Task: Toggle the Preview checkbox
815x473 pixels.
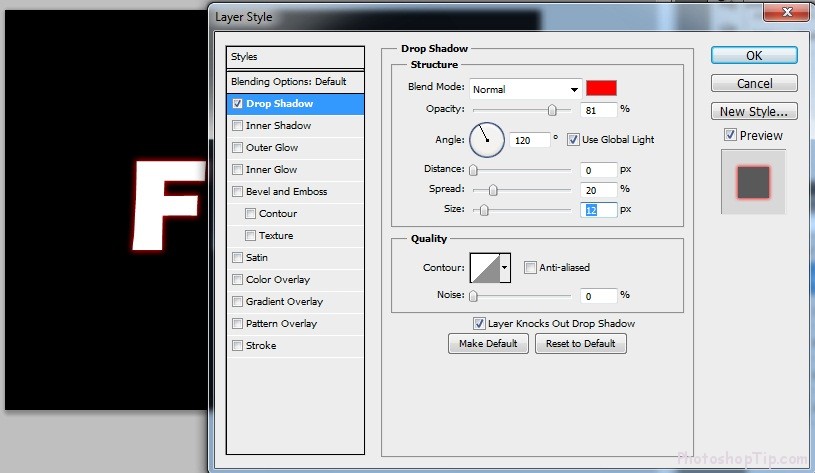Action: pyautogui.click(x=730, y=135)
